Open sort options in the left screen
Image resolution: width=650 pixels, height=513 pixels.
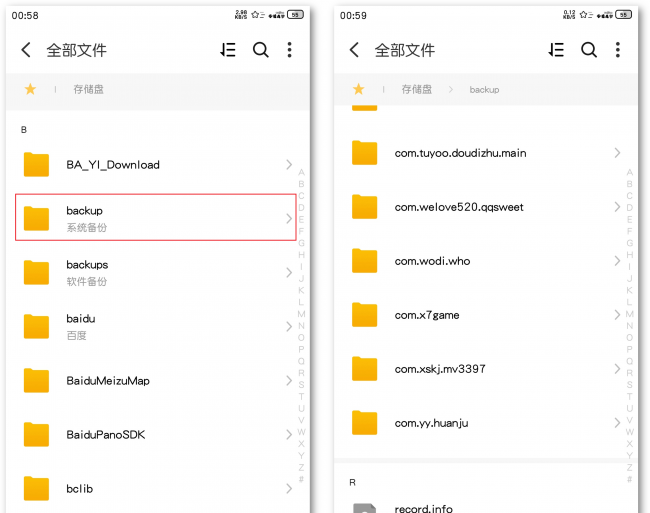[228, 50]
